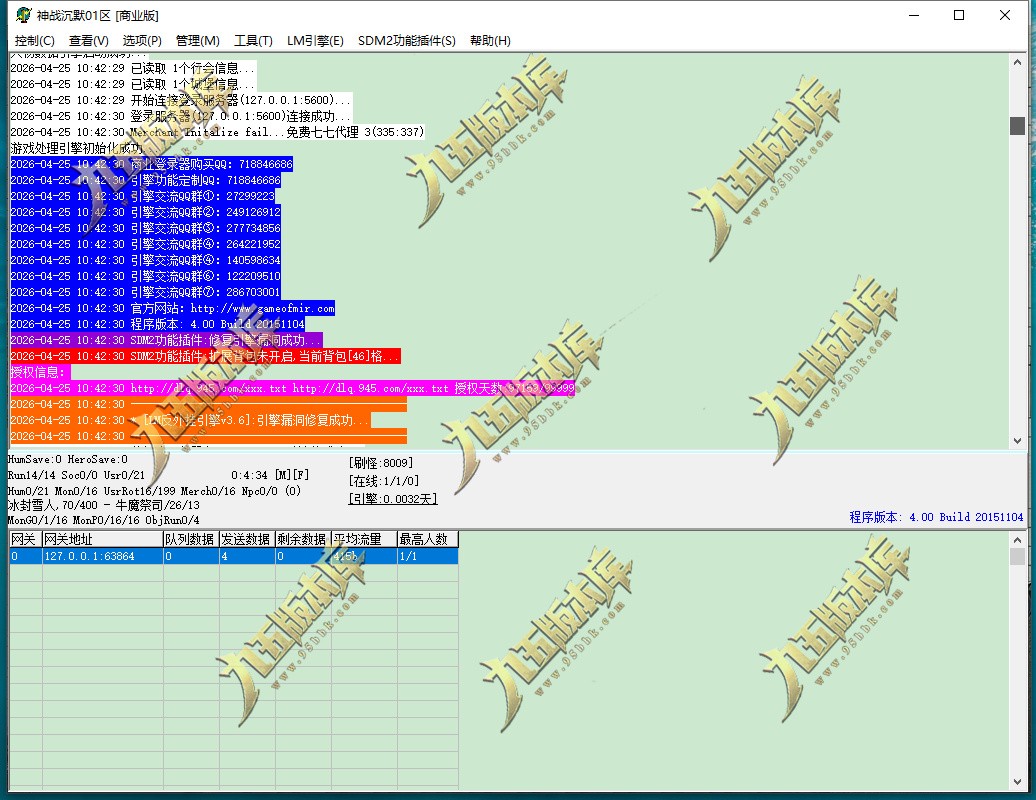Click log panel scroll-down arrow
Screen dimensions: 1036x800
coord(1017,441)
